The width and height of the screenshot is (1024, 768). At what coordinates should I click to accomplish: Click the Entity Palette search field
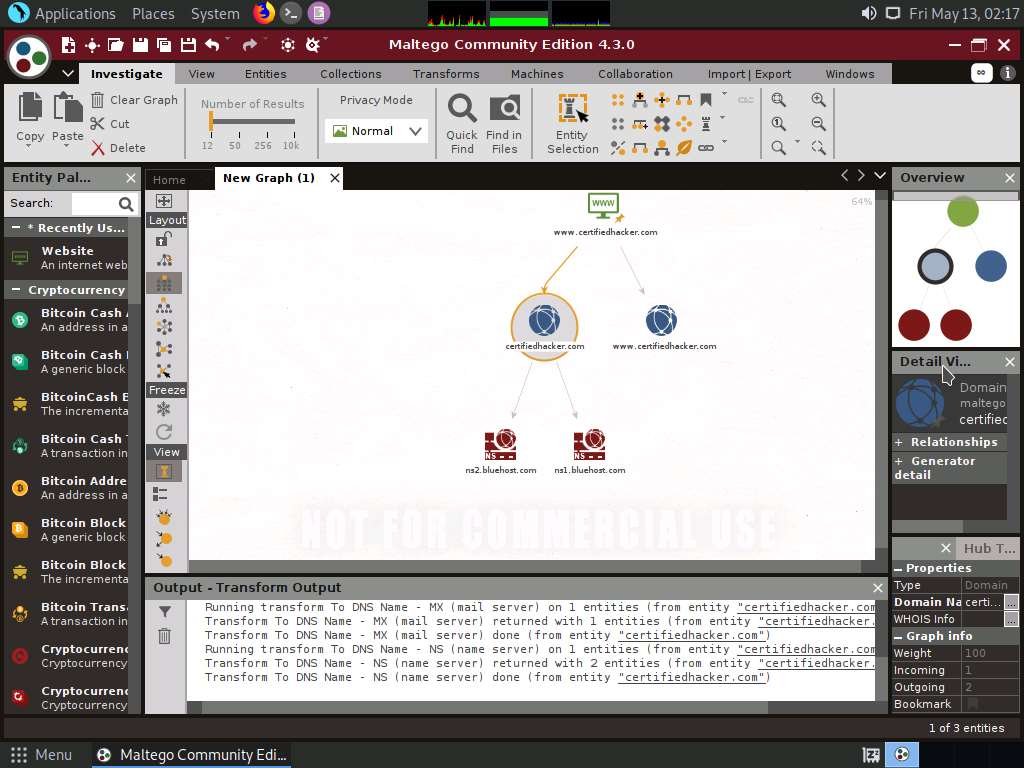coord(95,204)
